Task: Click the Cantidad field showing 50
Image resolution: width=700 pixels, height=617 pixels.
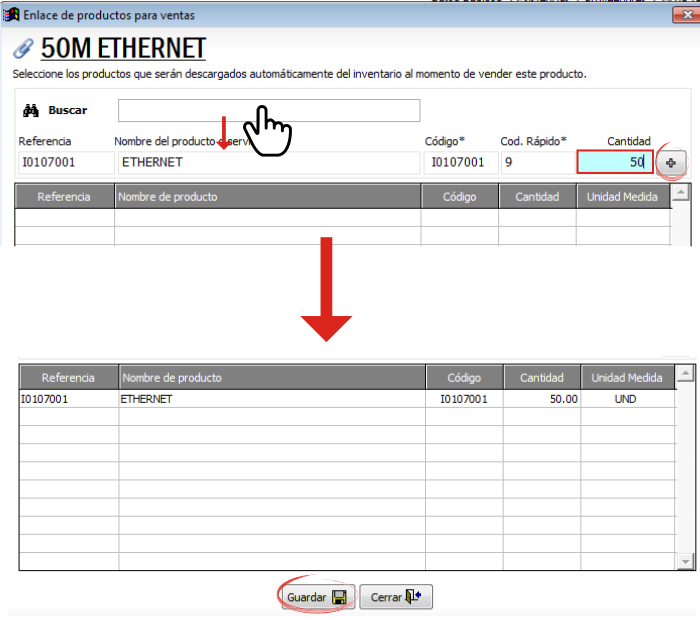Action: tap(615, 162)
